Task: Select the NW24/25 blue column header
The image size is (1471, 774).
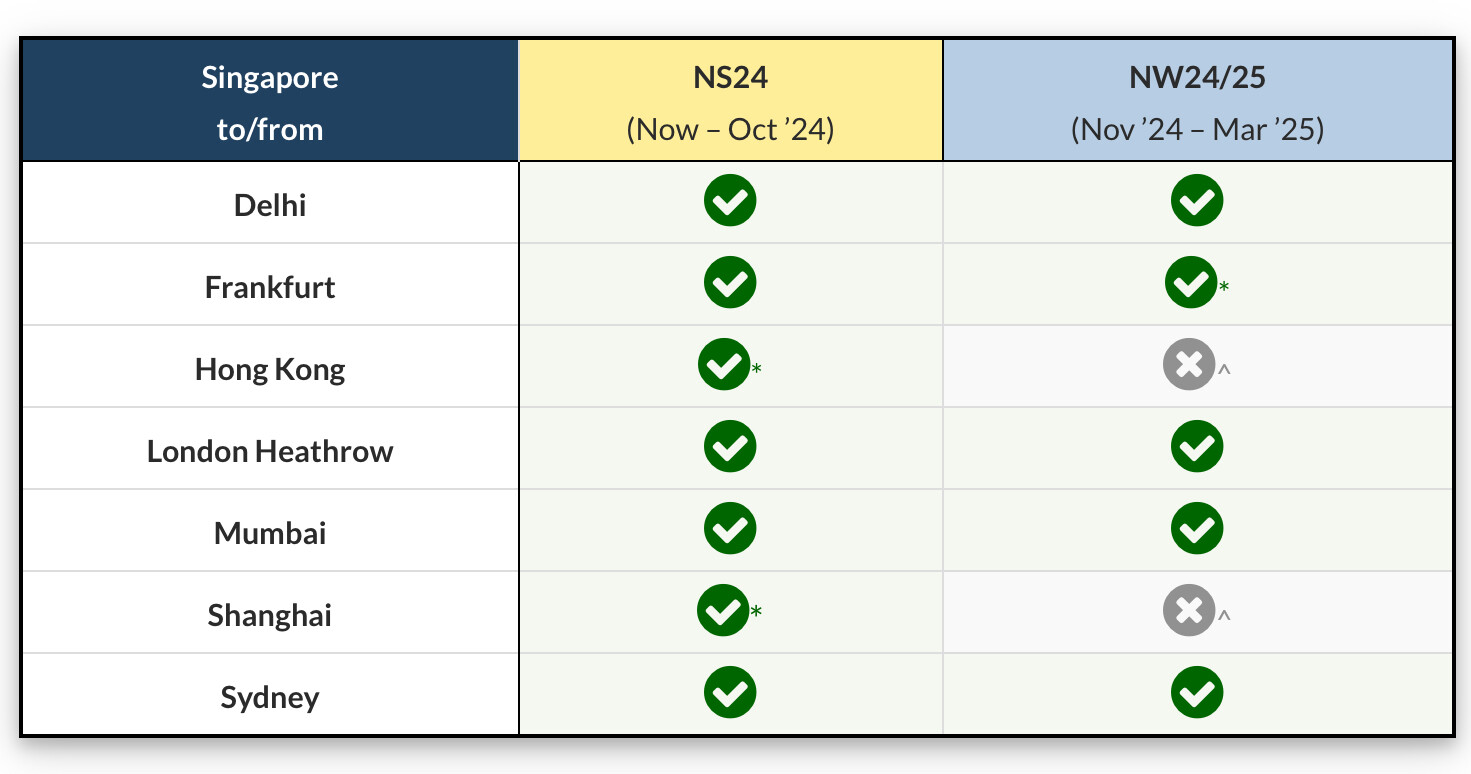Action: (x=1198, y=101)
